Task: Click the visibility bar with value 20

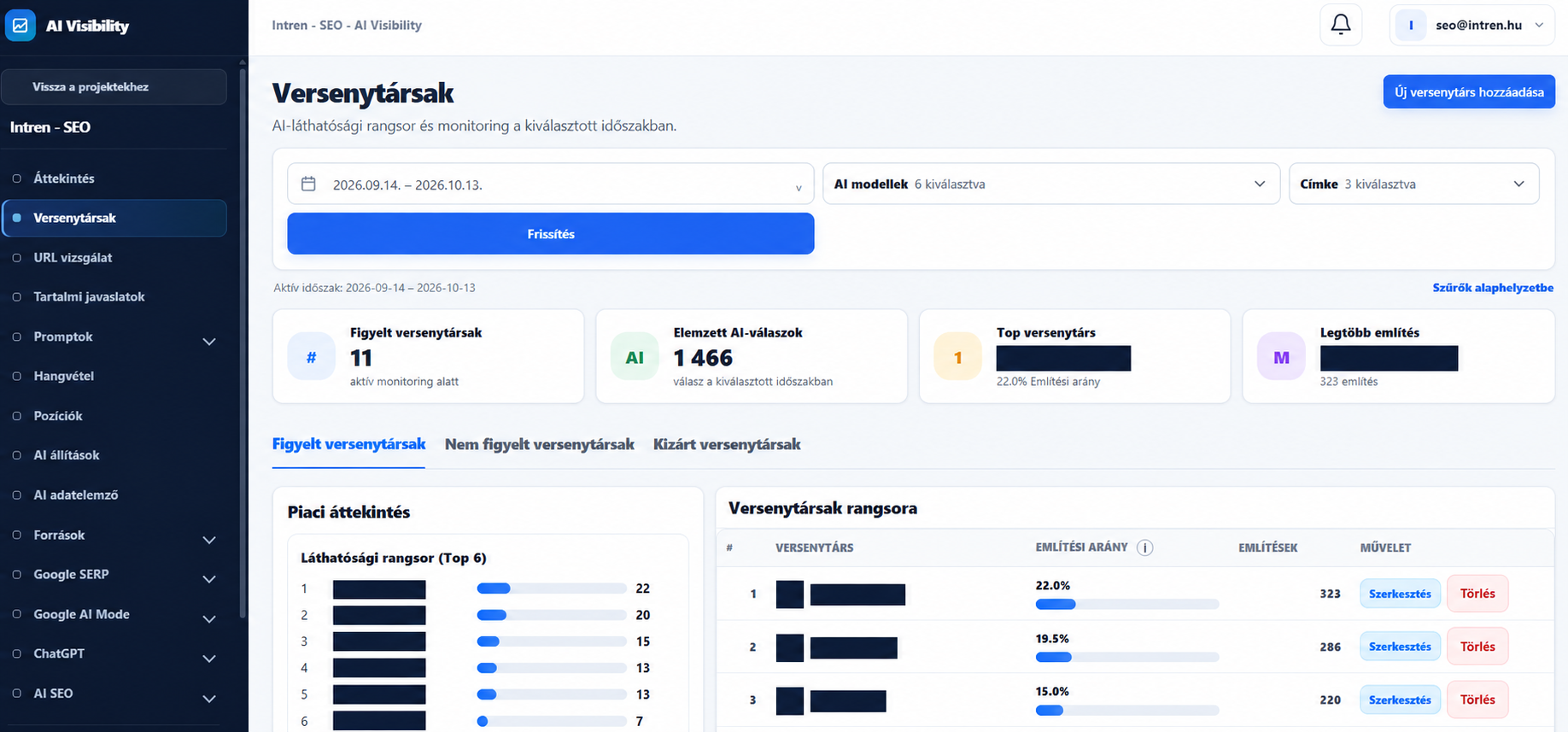Action: click(x=552, y=615)
